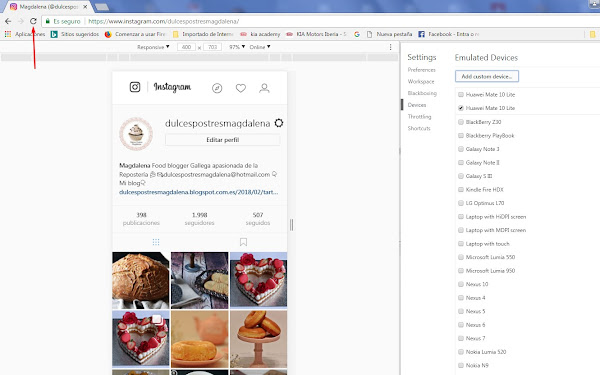Enable Blackberry PlayBook device
The height and width of the screenshot is (375, 600).
(461, 135)
